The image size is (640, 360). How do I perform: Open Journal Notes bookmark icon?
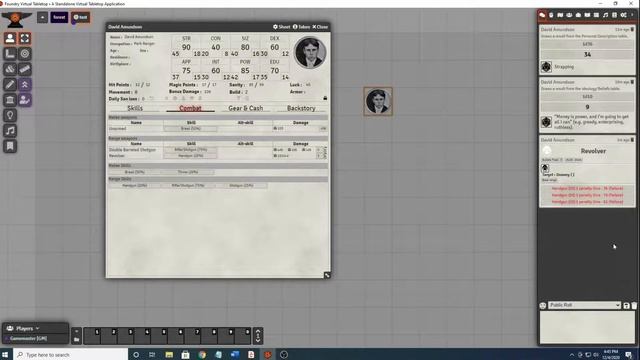click(10, 146)
